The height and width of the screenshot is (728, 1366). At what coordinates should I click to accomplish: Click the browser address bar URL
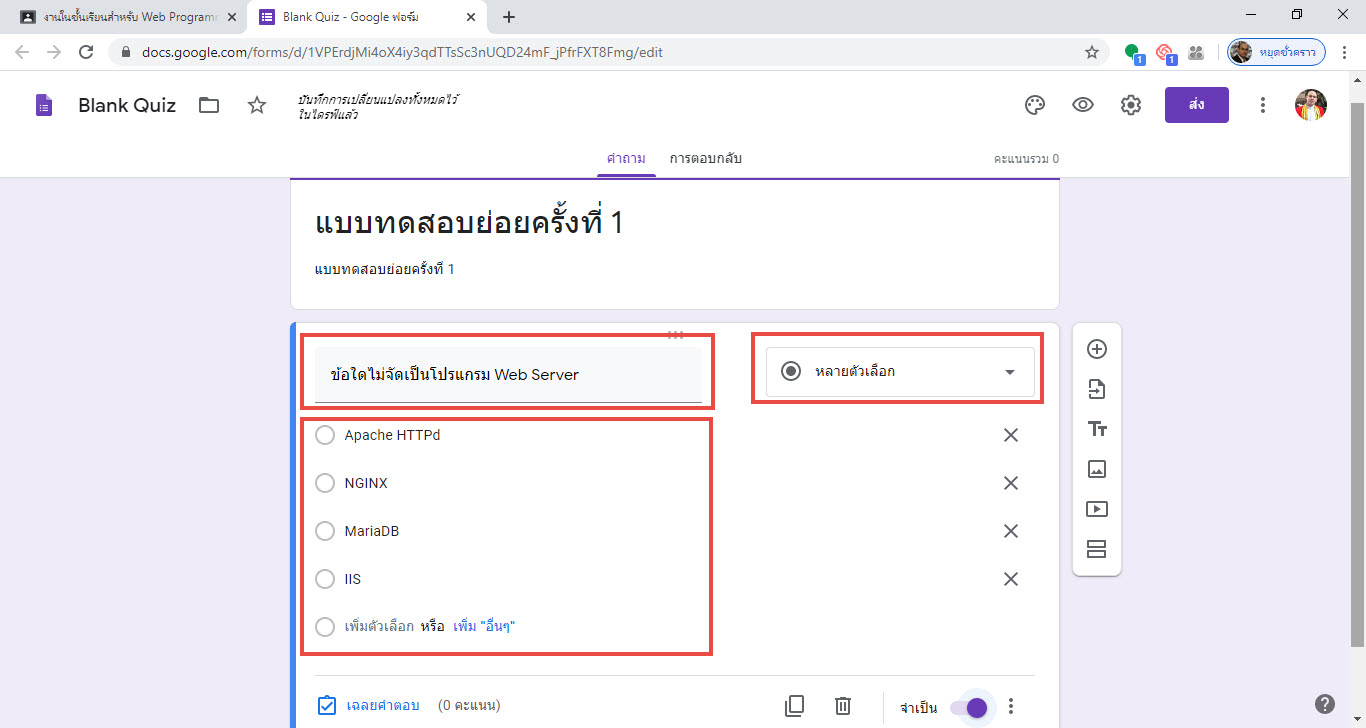(402, 52)
